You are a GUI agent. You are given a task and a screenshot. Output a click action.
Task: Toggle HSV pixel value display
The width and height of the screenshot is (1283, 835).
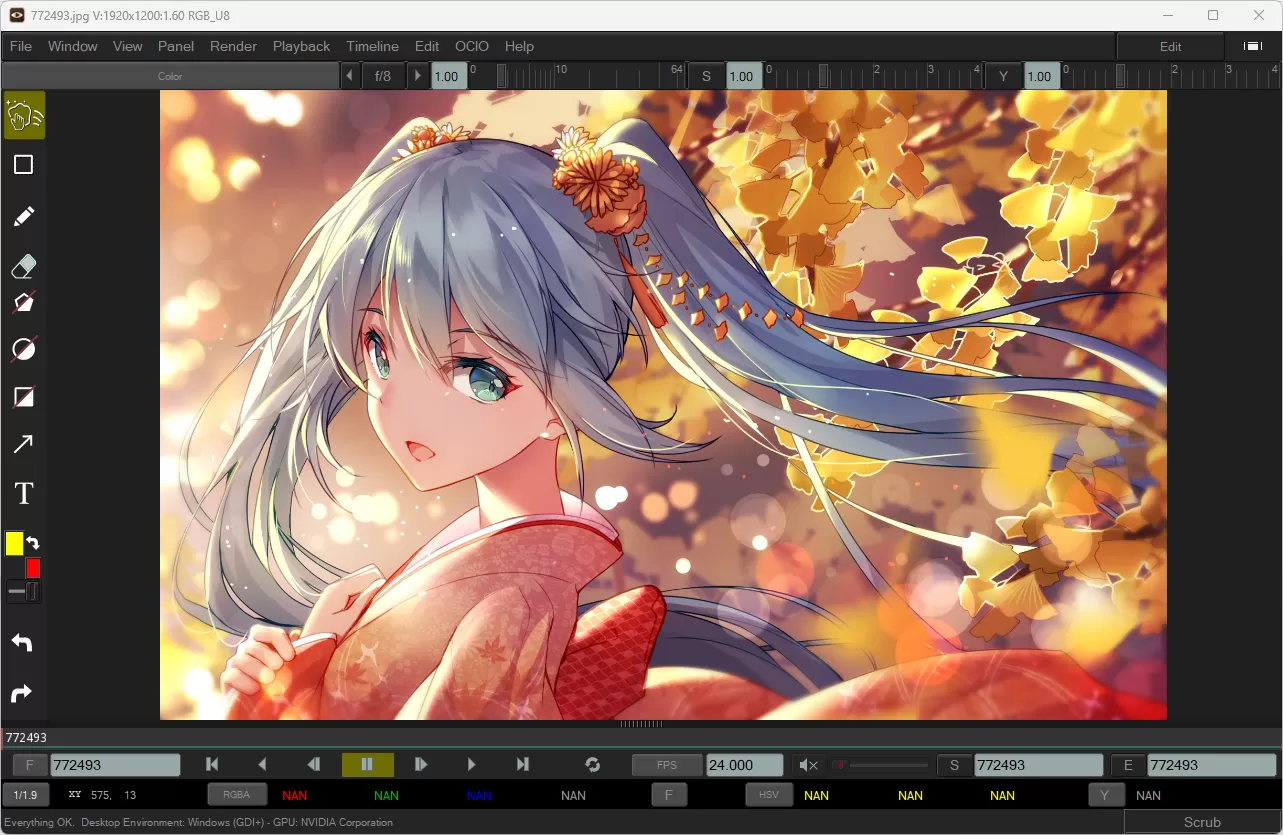[769, 795]
